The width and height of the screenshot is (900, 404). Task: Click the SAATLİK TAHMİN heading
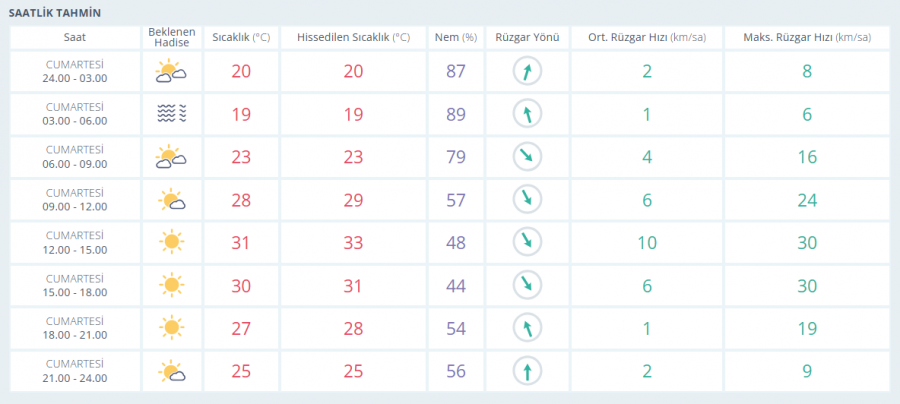point(55,13)
